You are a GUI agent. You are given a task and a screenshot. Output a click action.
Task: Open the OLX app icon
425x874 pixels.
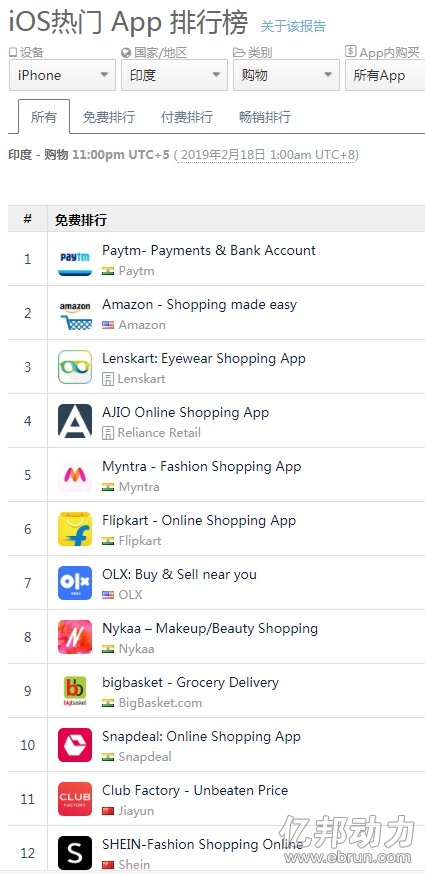click(x=75, y=583)
